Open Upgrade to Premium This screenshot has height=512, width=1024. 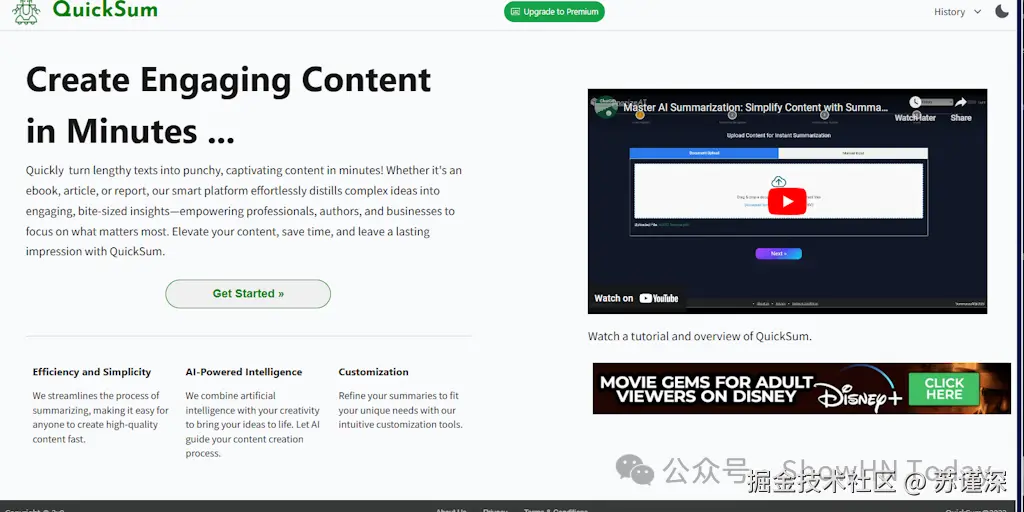(x=554, y=12)
